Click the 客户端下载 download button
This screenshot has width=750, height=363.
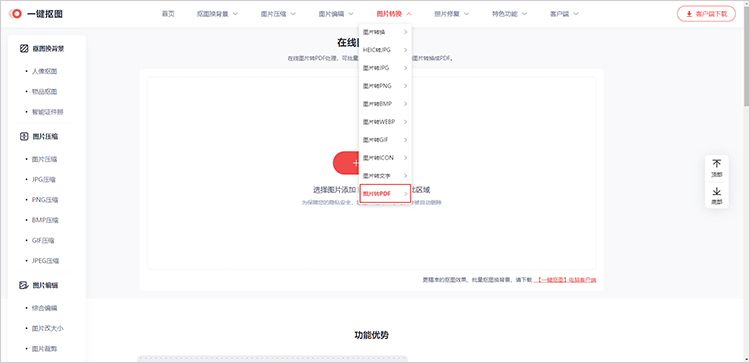(x=706, y=14)
